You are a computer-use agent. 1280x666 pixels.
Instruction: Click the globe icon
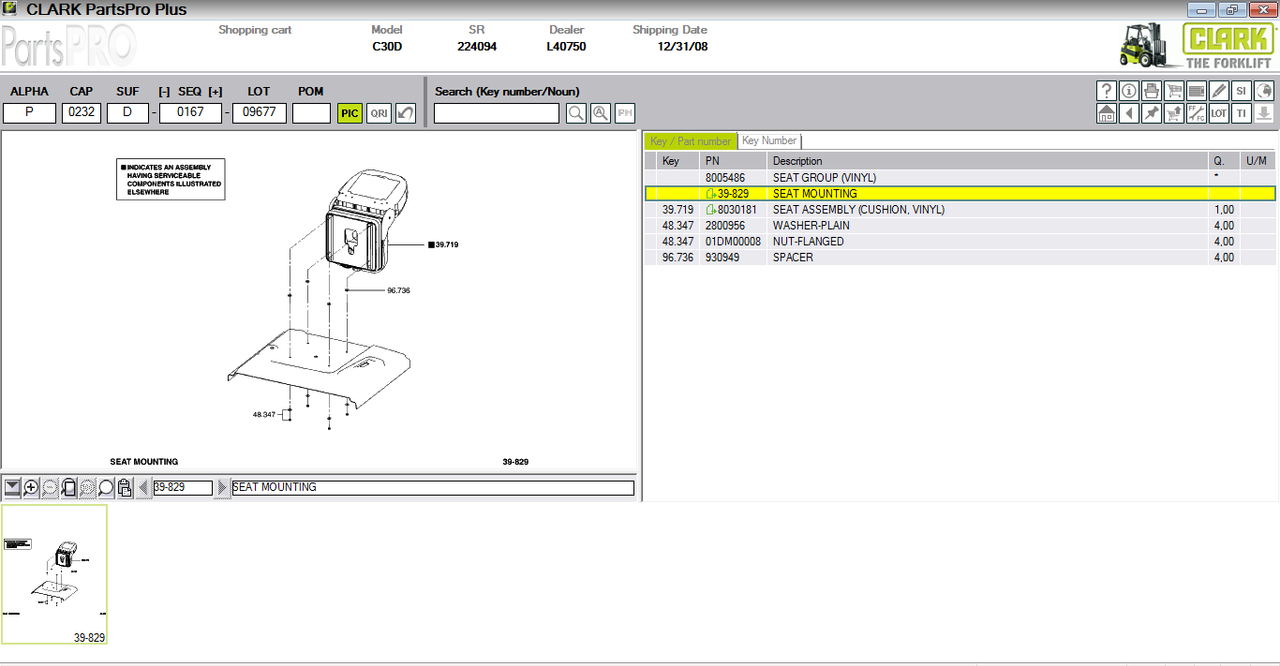[x=1263, y=91]
